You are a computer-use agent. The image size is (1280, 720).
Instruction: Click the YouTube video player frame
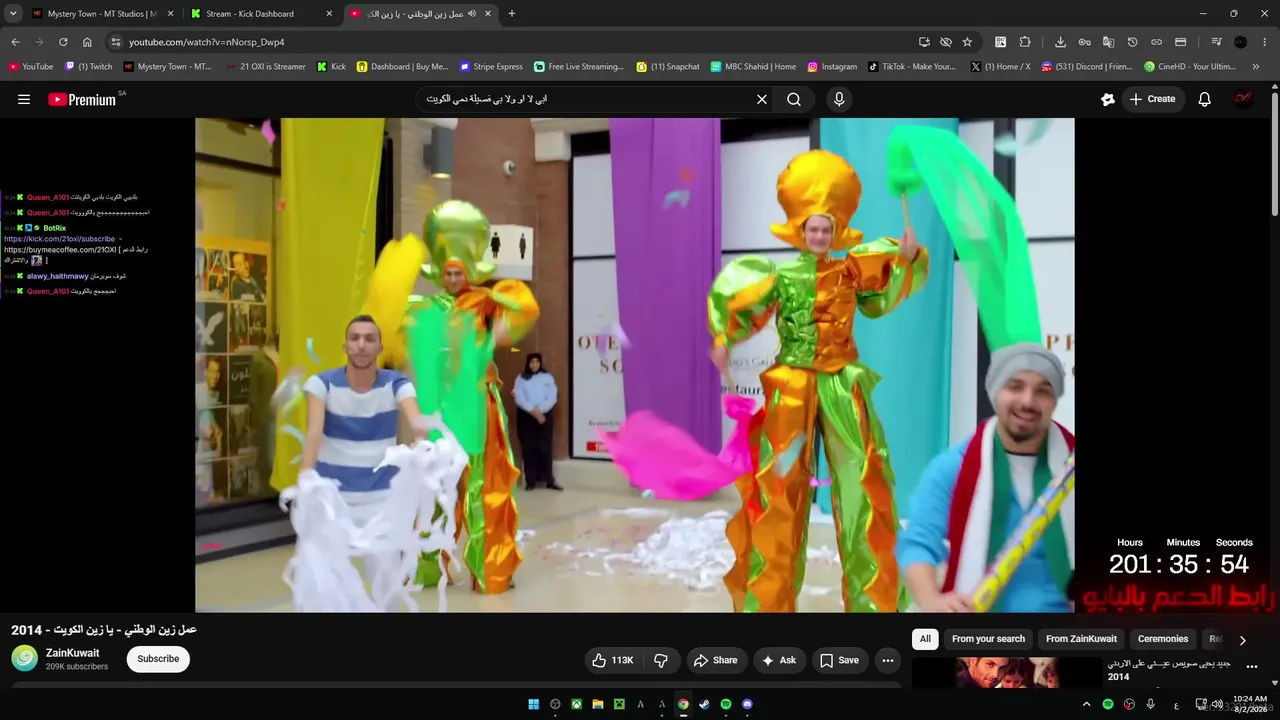tap(635, 365)
